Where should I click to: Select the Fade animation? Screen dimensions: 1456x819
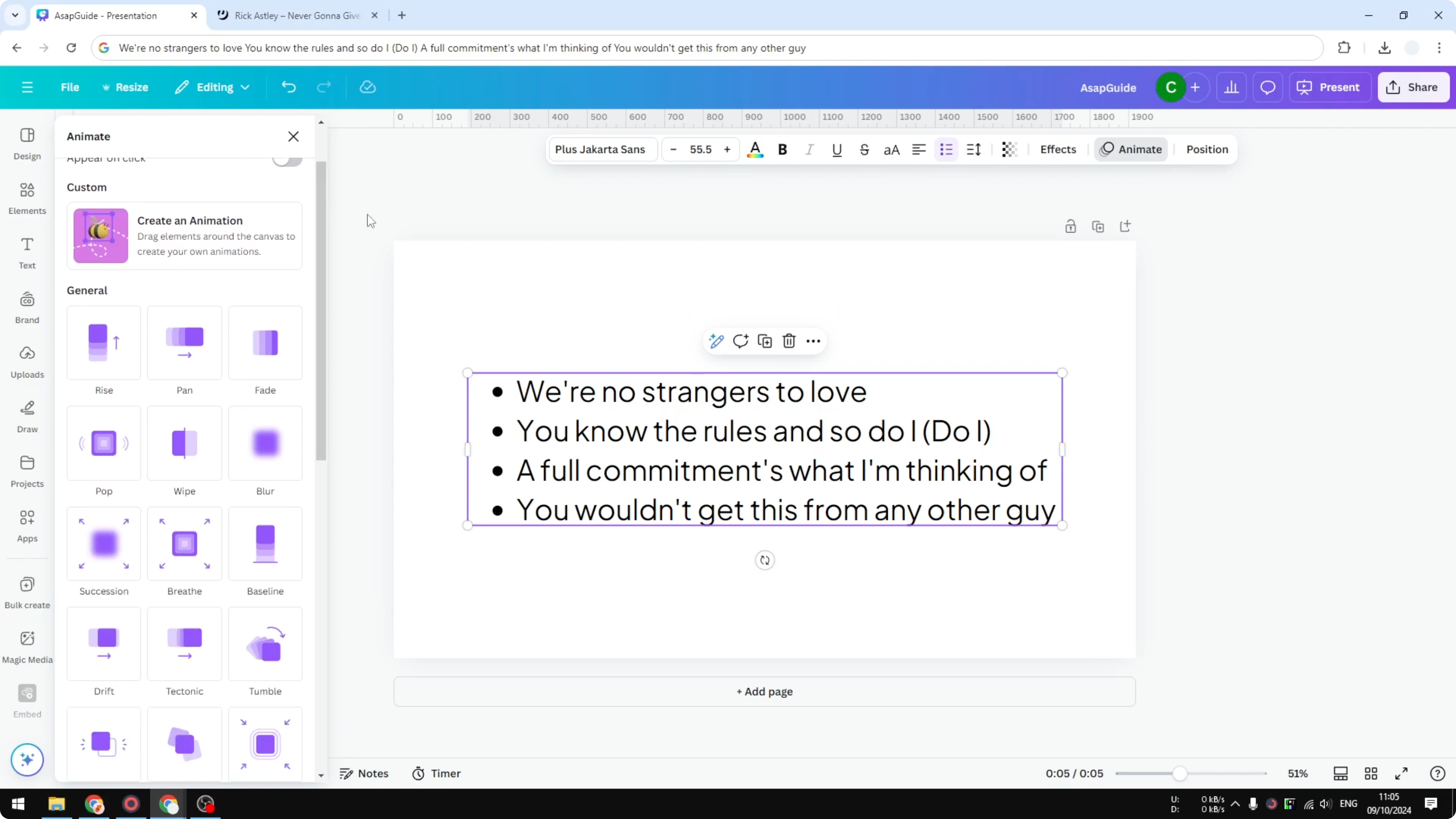click(265, 343)
